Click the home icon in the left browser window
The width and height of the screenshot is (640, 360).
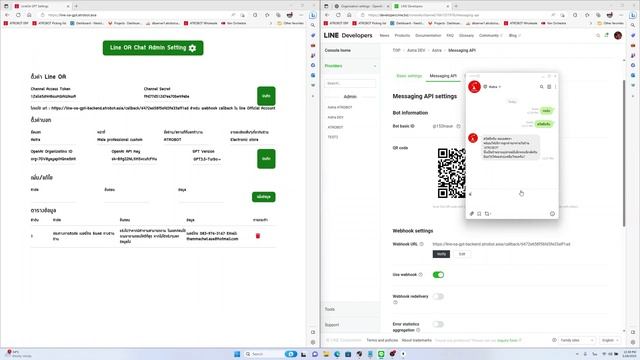29,15
